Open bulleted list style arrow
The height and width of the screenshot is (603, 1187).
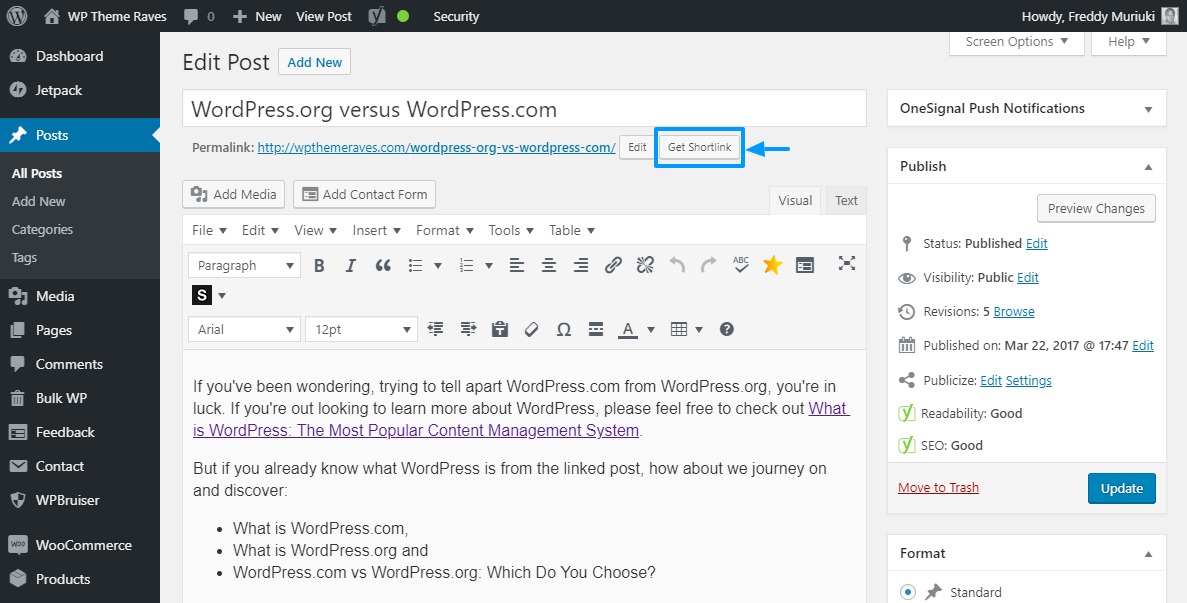(x=438, y=266)
